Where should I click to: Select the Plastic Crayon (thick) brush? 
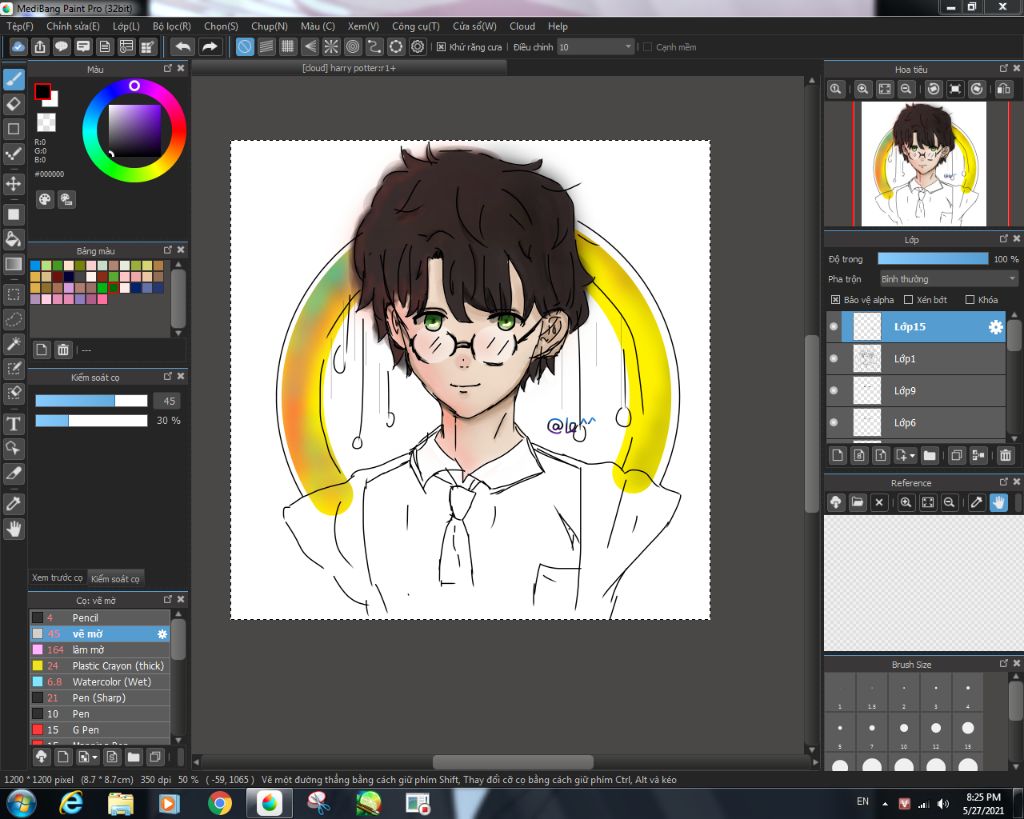(101, 666)
